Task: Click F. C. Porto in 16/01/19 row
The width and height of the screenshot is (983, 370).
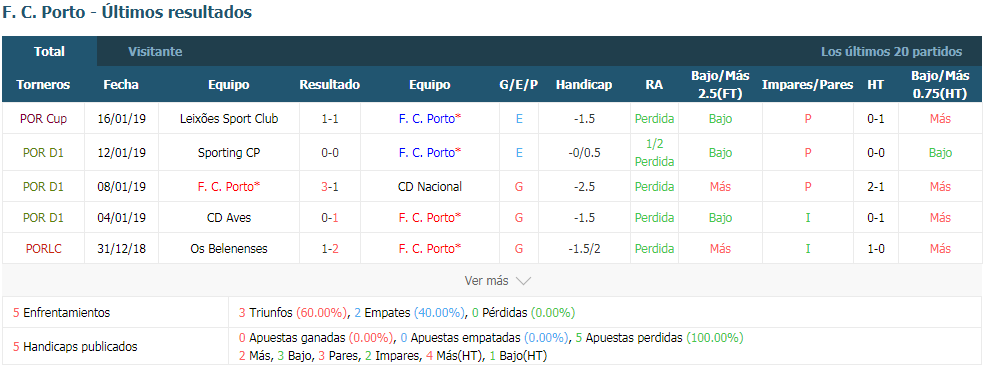Action: [x=429, y=119]
